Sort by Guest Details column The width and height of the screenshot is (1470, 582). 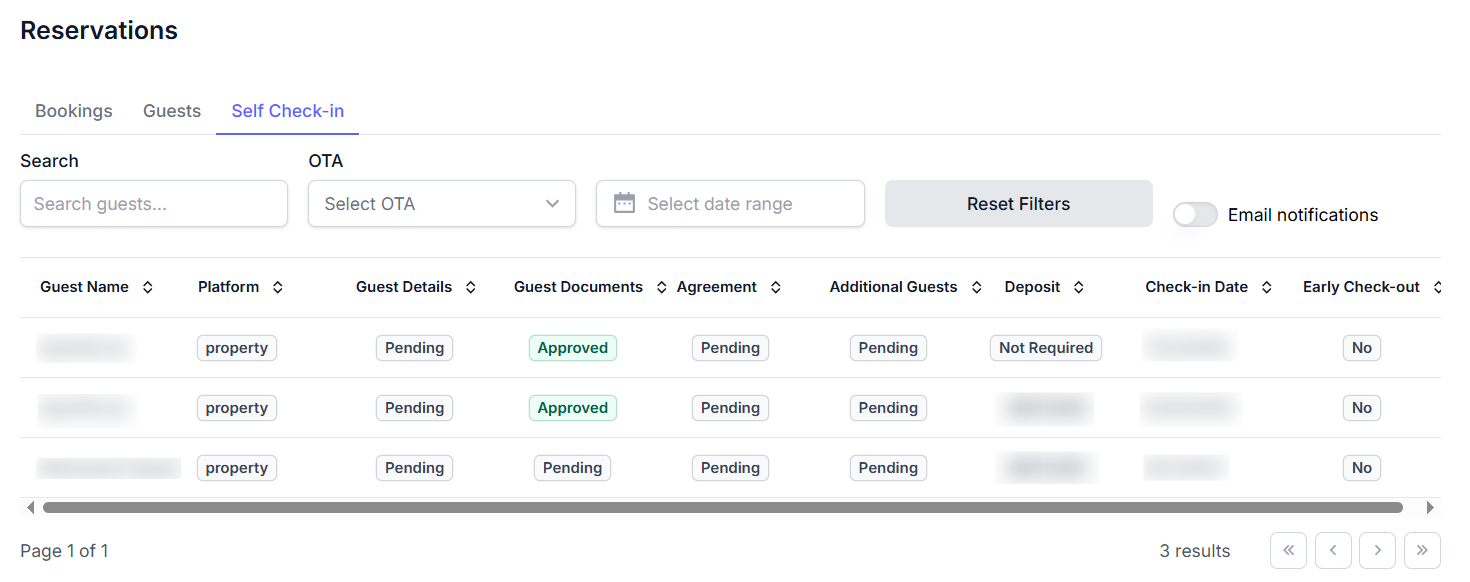[x=470, y=287]
